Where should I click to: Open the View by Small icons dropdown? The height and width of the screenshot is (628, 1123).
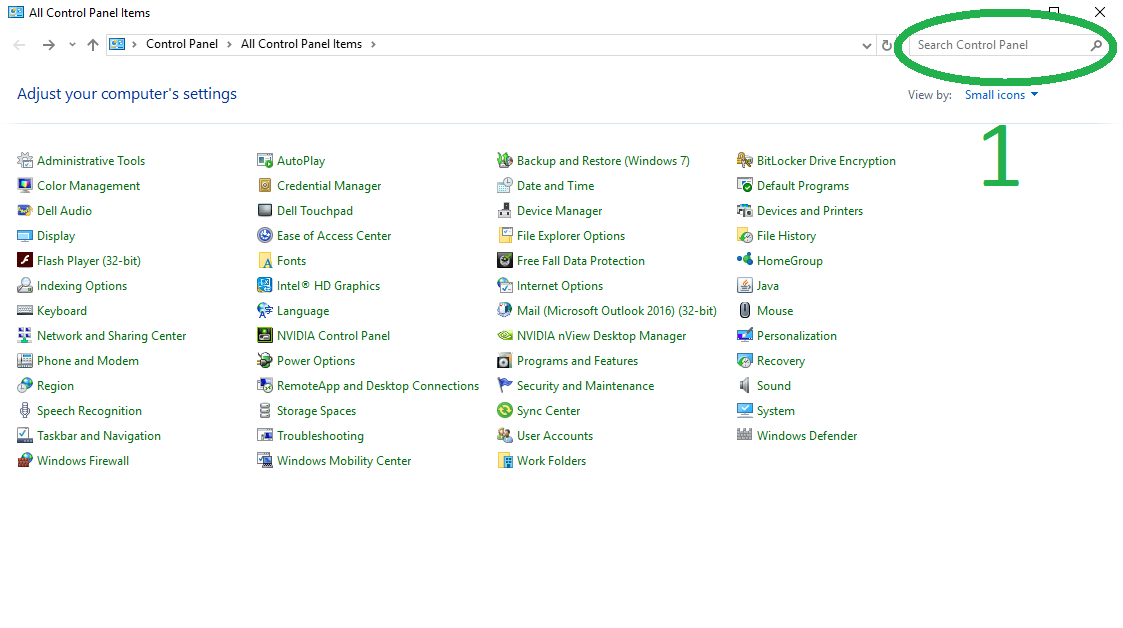[1002, 95]
